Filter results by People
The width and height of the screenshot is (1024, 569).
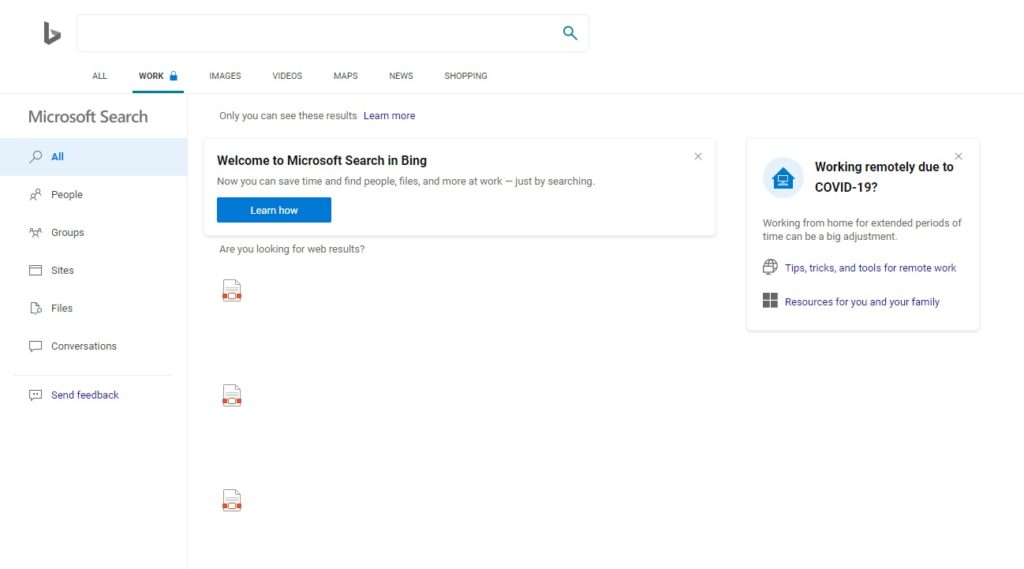pyautogui.click(x=93, y=195)
